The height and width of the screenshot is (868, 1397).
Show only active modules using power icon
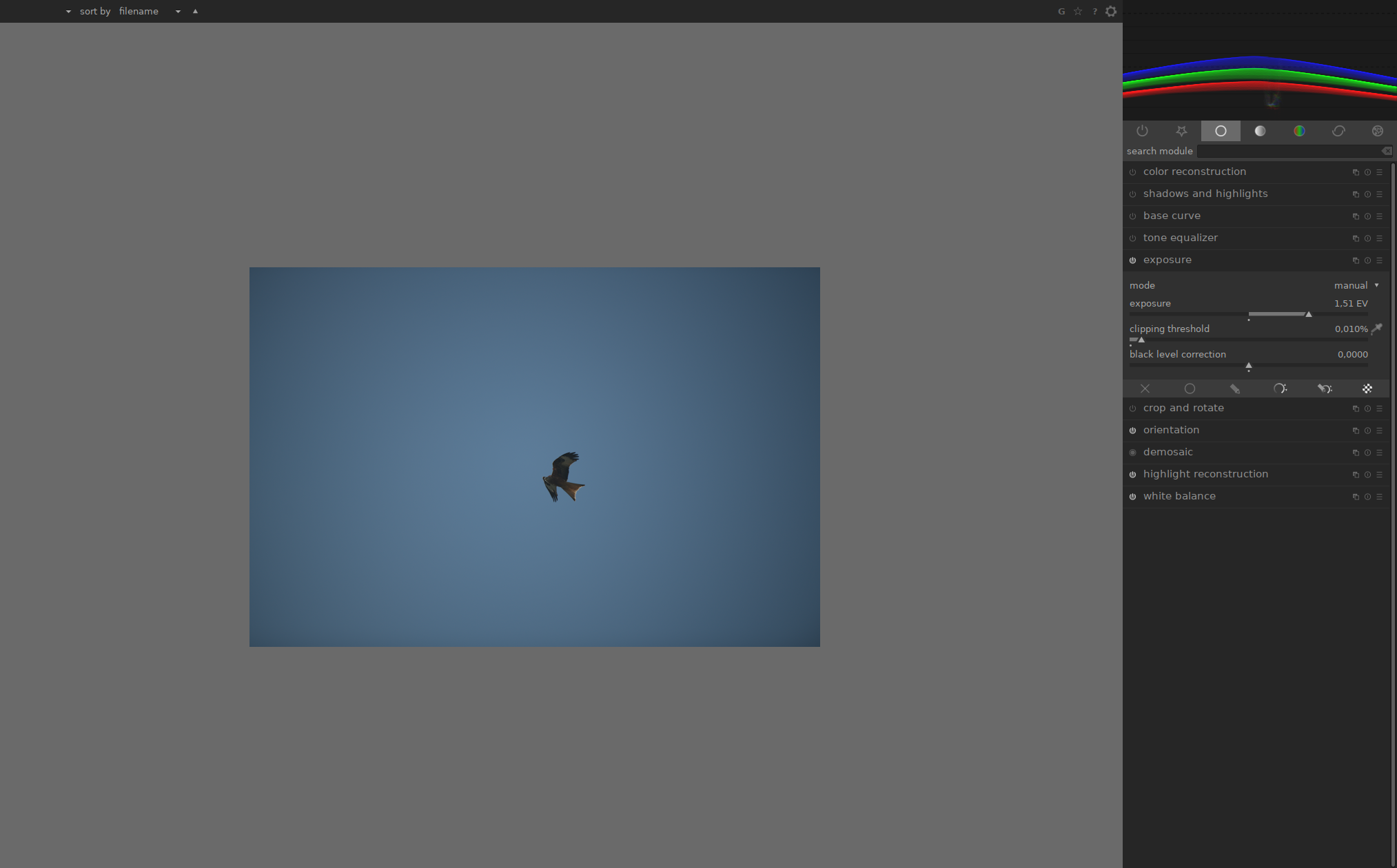(x=1142, y=131)
